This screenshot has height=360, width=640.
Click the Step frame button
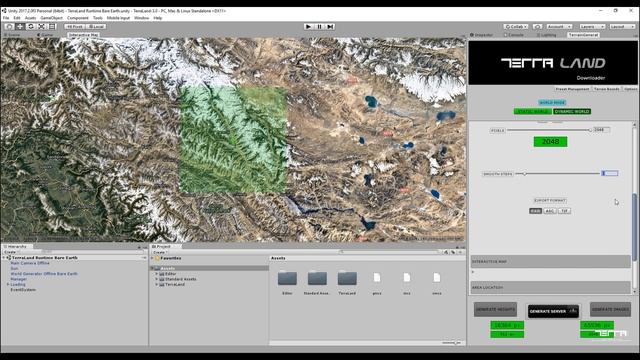tap(331, 27)
